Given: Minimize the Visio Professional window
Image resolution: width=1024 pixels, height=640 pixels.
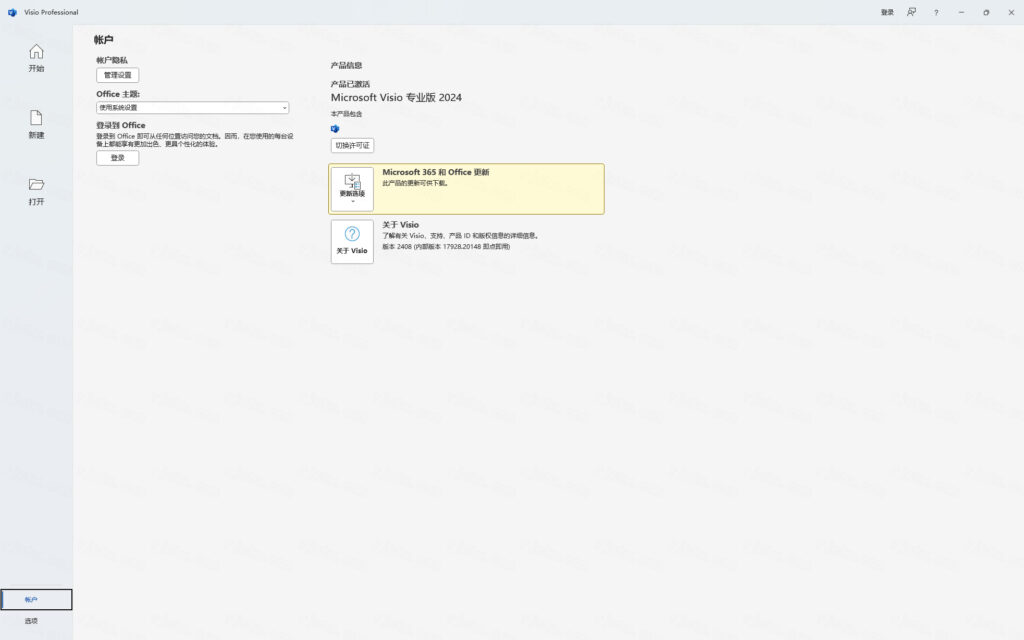Looking at the screenshot, I should [961, 12].
